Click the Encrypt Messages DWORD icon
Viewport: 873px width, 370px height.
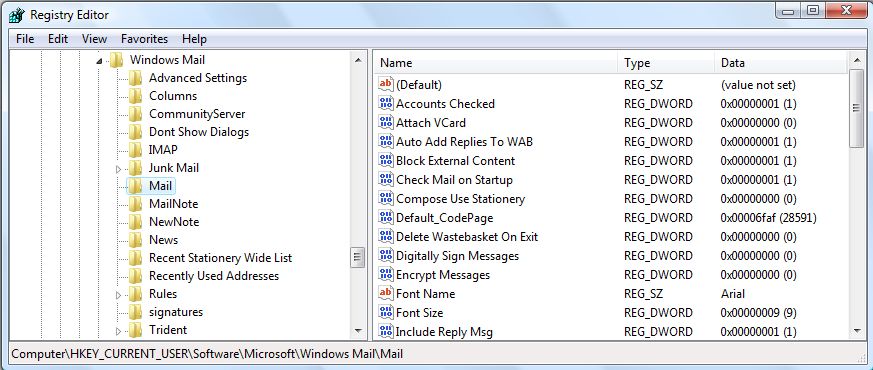pyautogui.click(x=385, y=275)
